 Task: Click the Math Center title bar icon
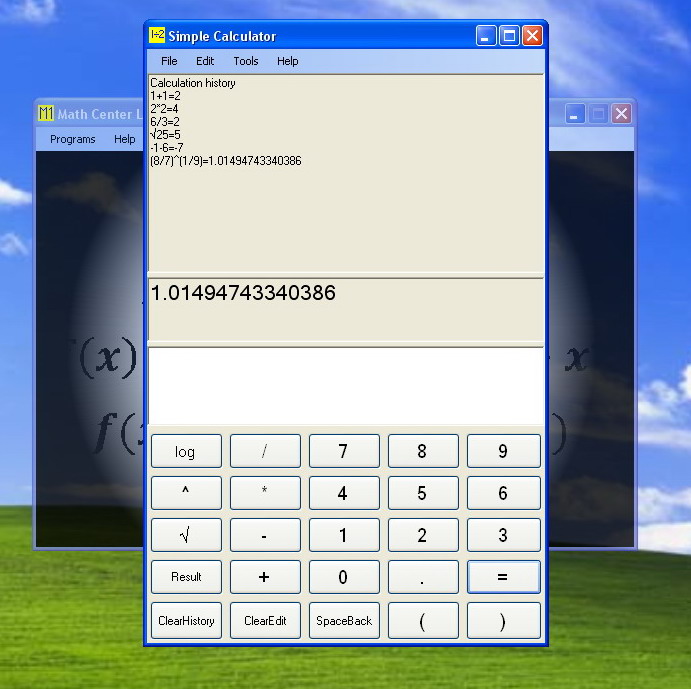[46, 114]
